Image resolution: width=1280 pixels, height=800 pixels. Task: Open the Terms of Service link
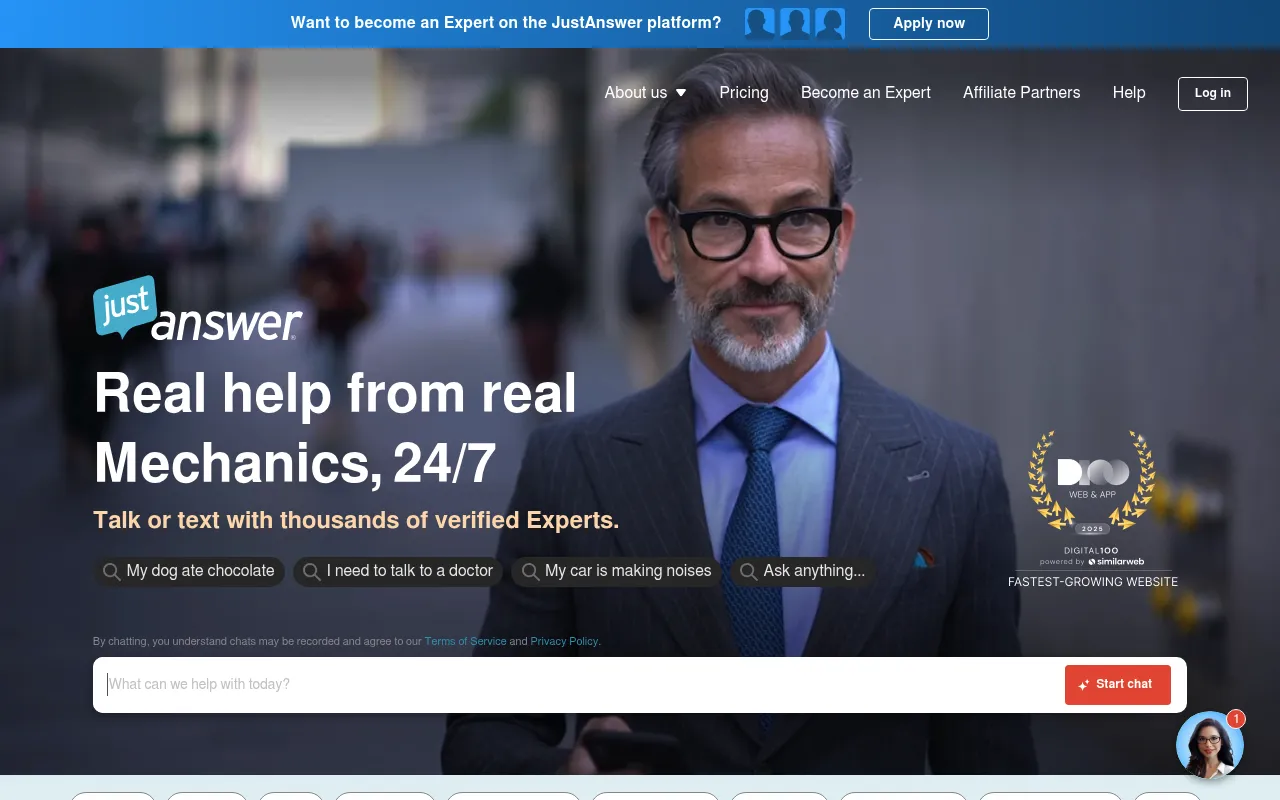tap(466, 641)
